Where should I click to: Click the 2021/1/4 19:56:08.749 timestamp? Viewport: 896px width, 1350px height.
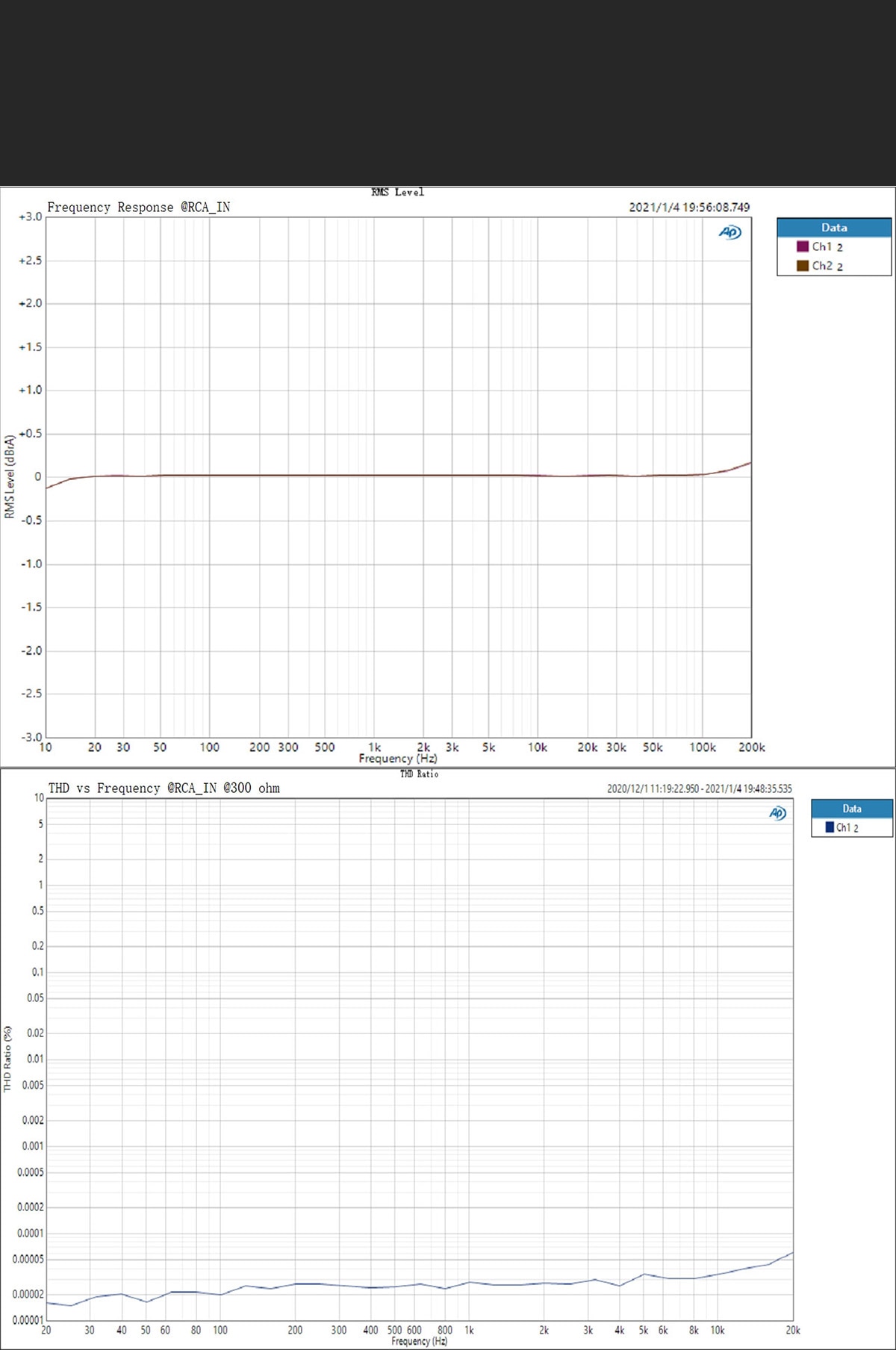pyautogui.click(x=689, y=208)
